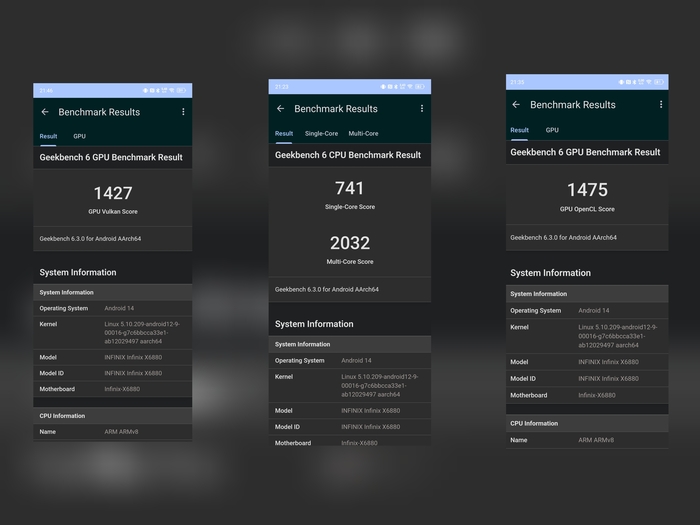This screenshot has width=700, height=525.
Task: Click Kernel Linux value in Vulkan screen
Action: 142,333
